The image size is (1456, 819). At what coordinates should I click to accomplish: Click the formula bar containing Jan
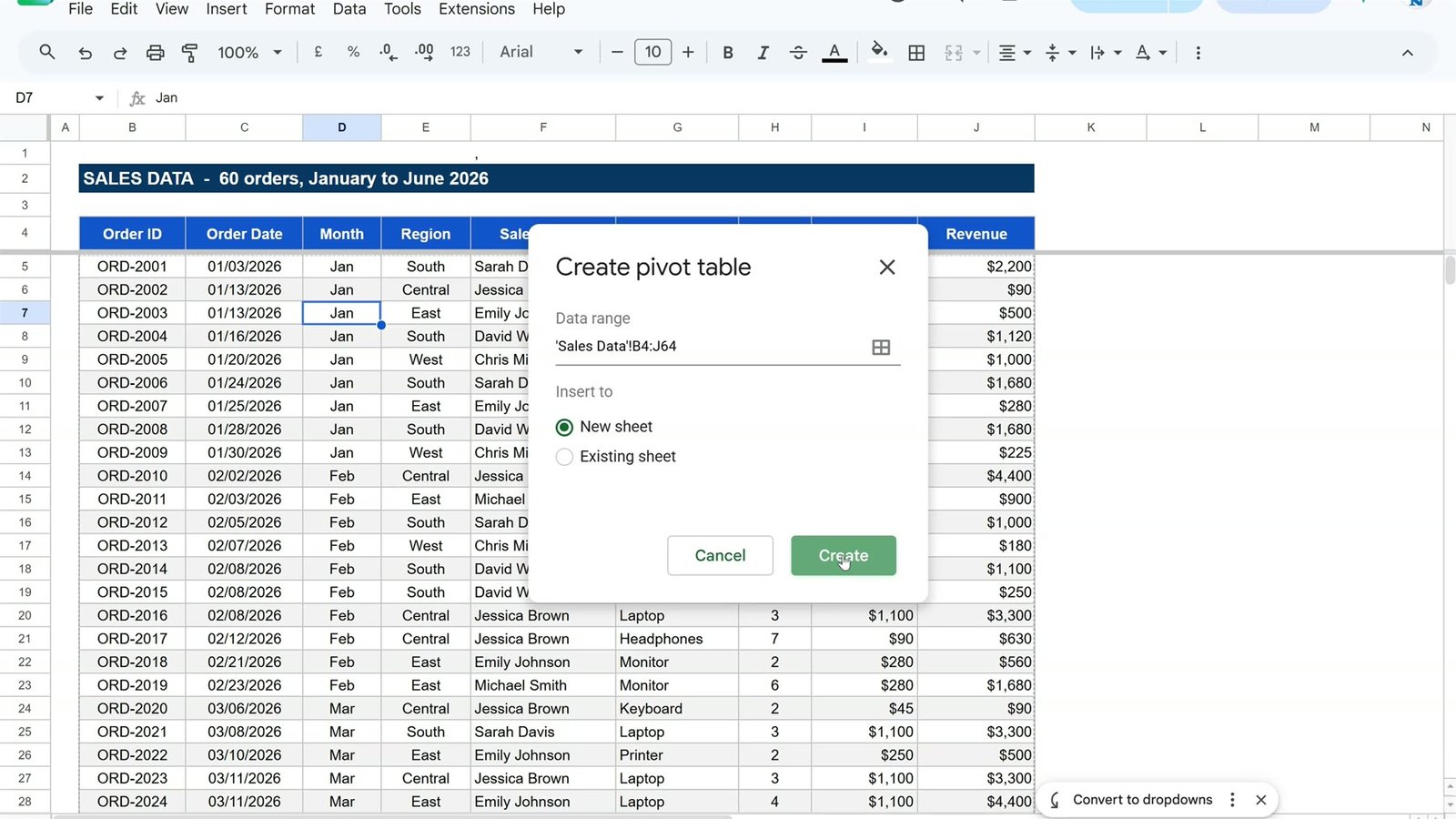801,98
